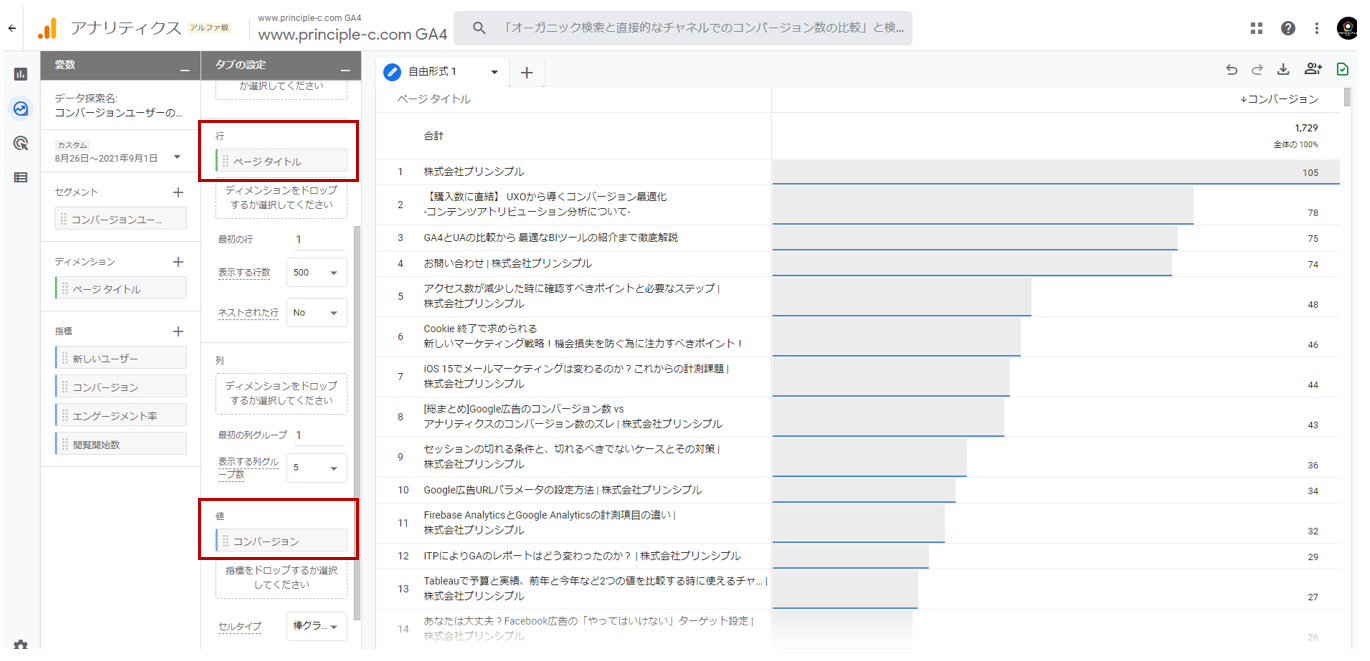Minimize the Variables panel
1370x661 pixels.
(184, 67)
